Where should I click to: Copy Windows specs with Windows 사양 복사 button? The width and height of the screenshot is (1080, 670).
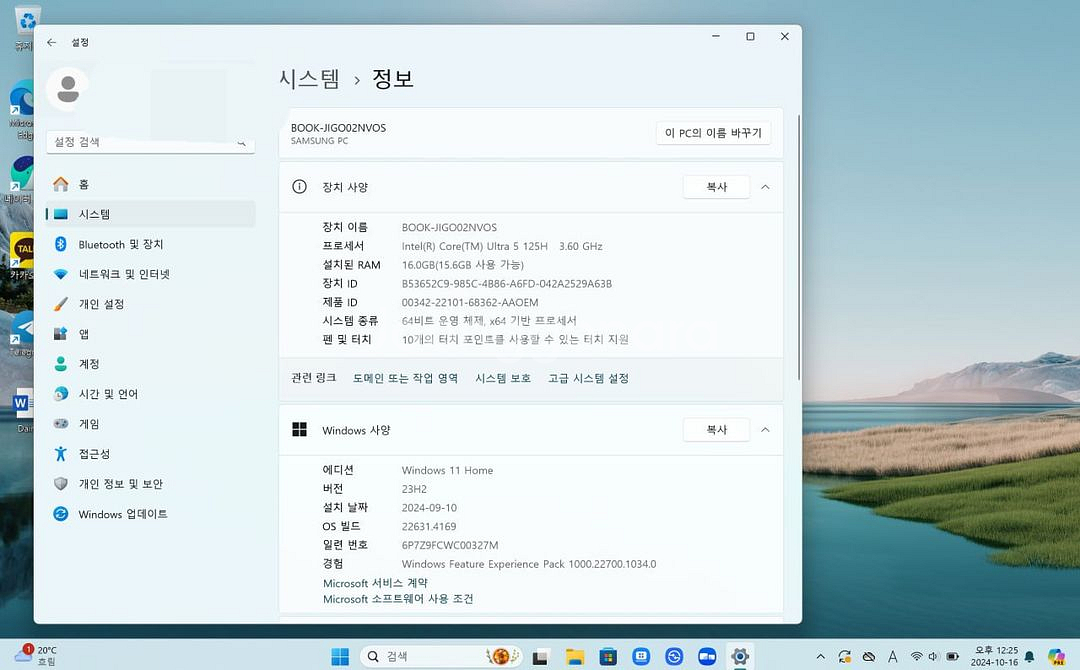[716, 430]
